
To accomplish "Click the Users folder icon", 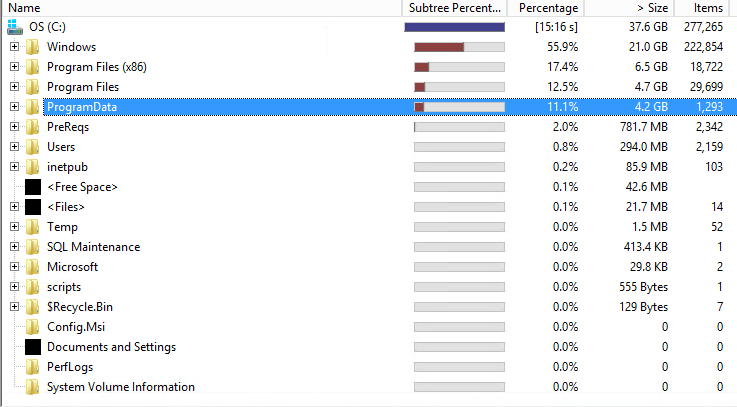I will point(33,147).
